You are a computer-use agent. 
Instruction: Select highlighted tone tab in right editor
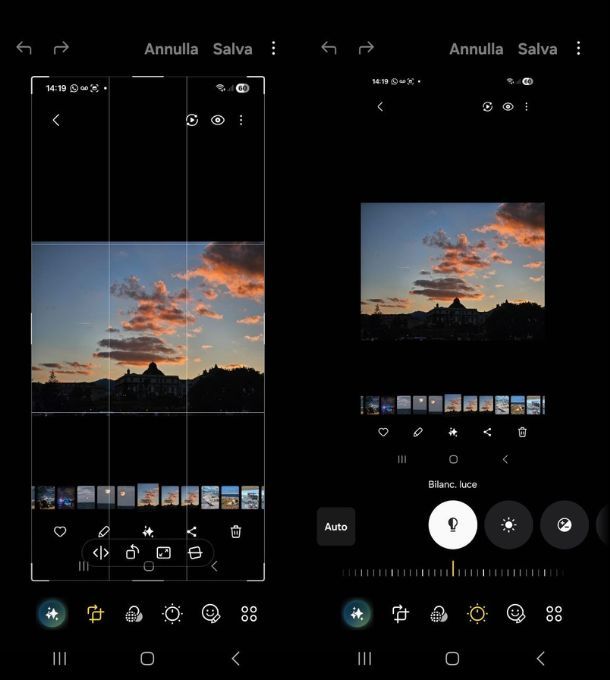[x=477, y=614]
